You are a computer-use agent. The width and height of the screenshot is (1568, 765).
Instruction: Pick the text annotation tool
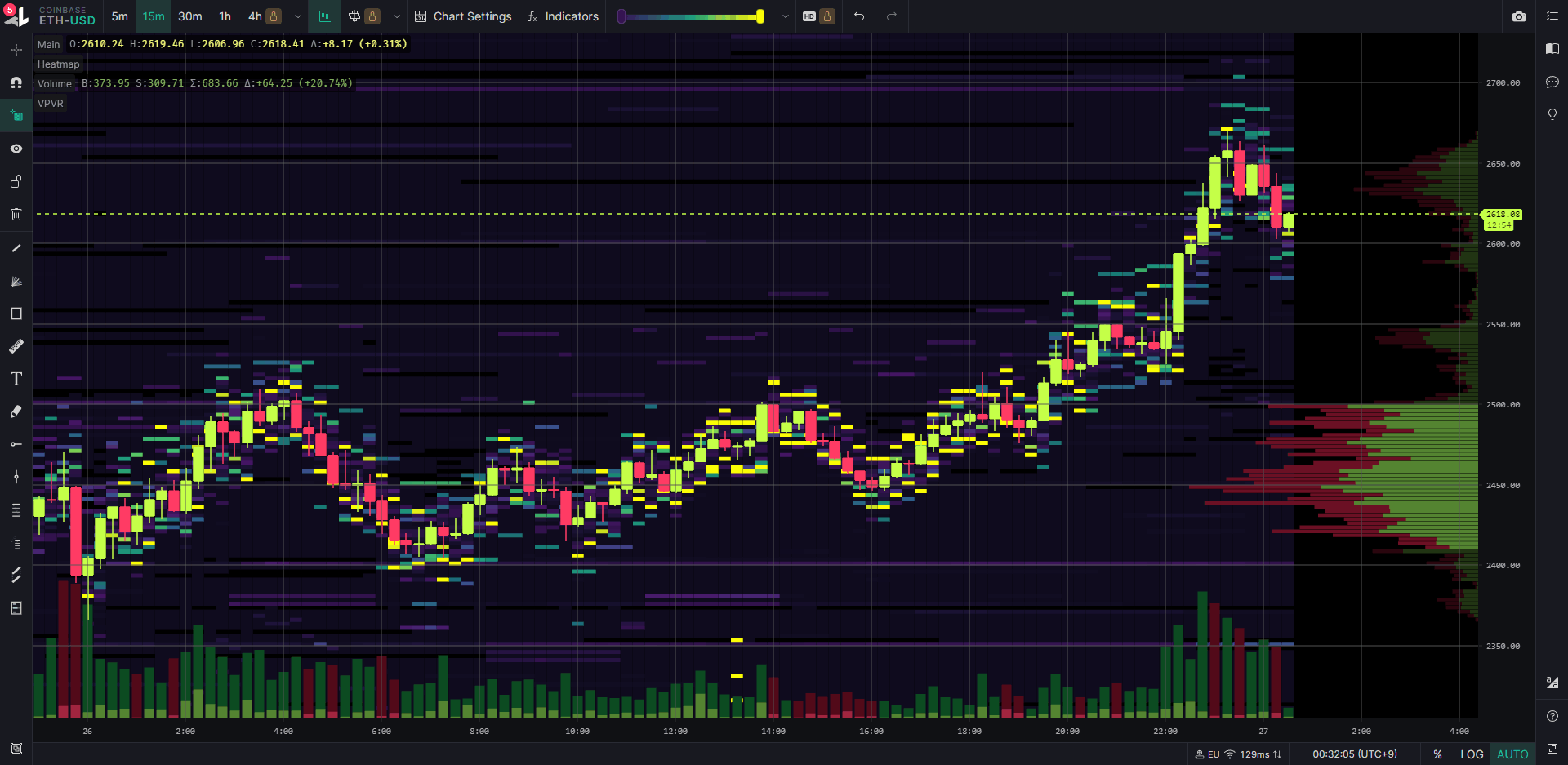coord(16,379)
